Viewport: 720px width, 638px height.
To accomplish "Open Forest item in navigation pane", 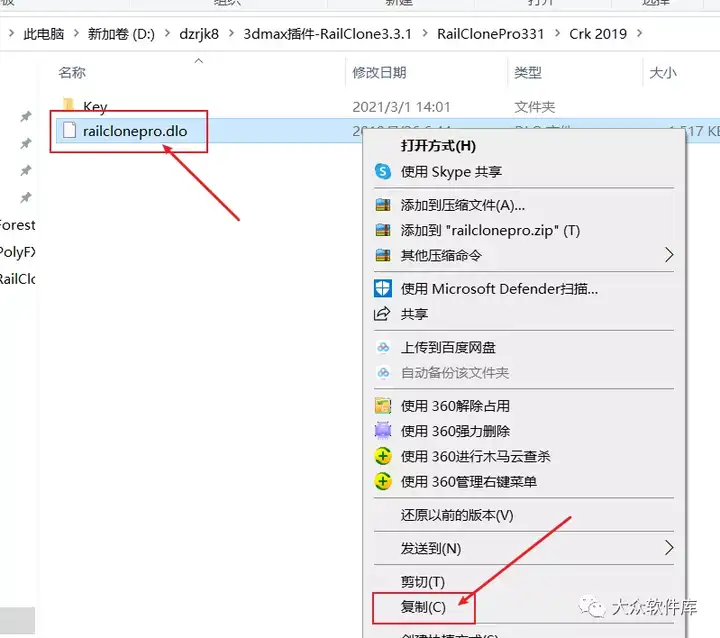I will (x=17, y=225).
